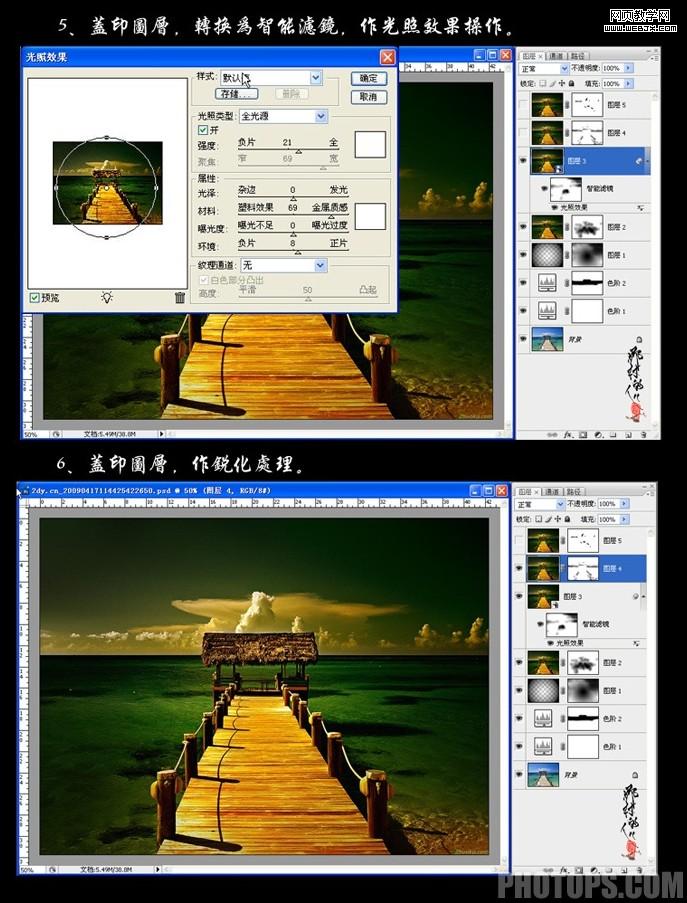Viewport: 687px width, 903px height.
Task: Click the light bulb icon in Lighting Effects dialog
Action: coord(107,297)
